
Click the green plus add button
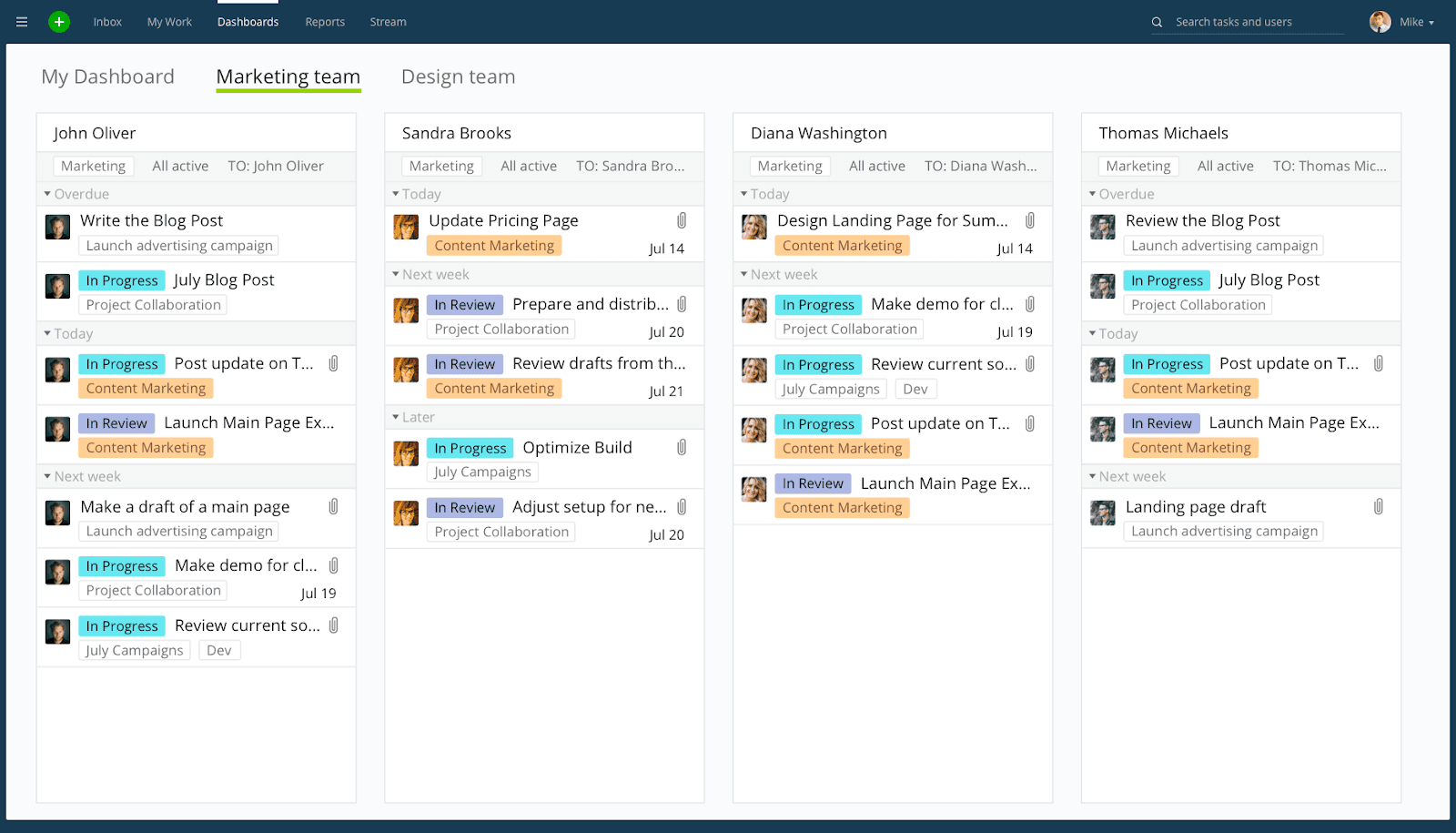point(59,22)
